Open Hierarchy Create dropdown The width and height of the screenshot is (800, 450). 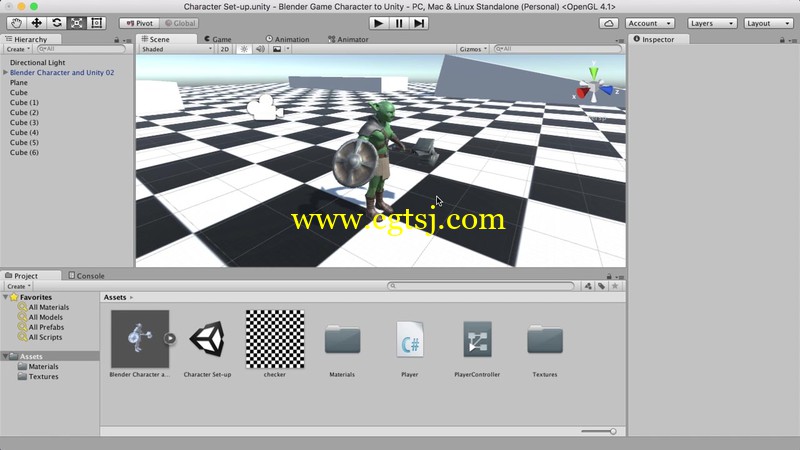pos(18,49)
